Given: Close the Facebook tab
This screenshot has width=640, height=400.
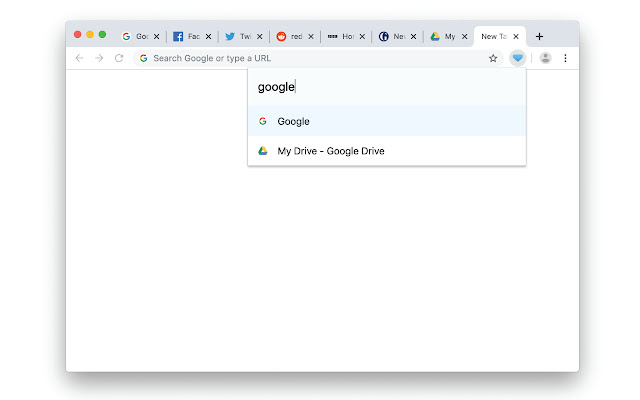Looking at the screenshot, I should (207, 36).
